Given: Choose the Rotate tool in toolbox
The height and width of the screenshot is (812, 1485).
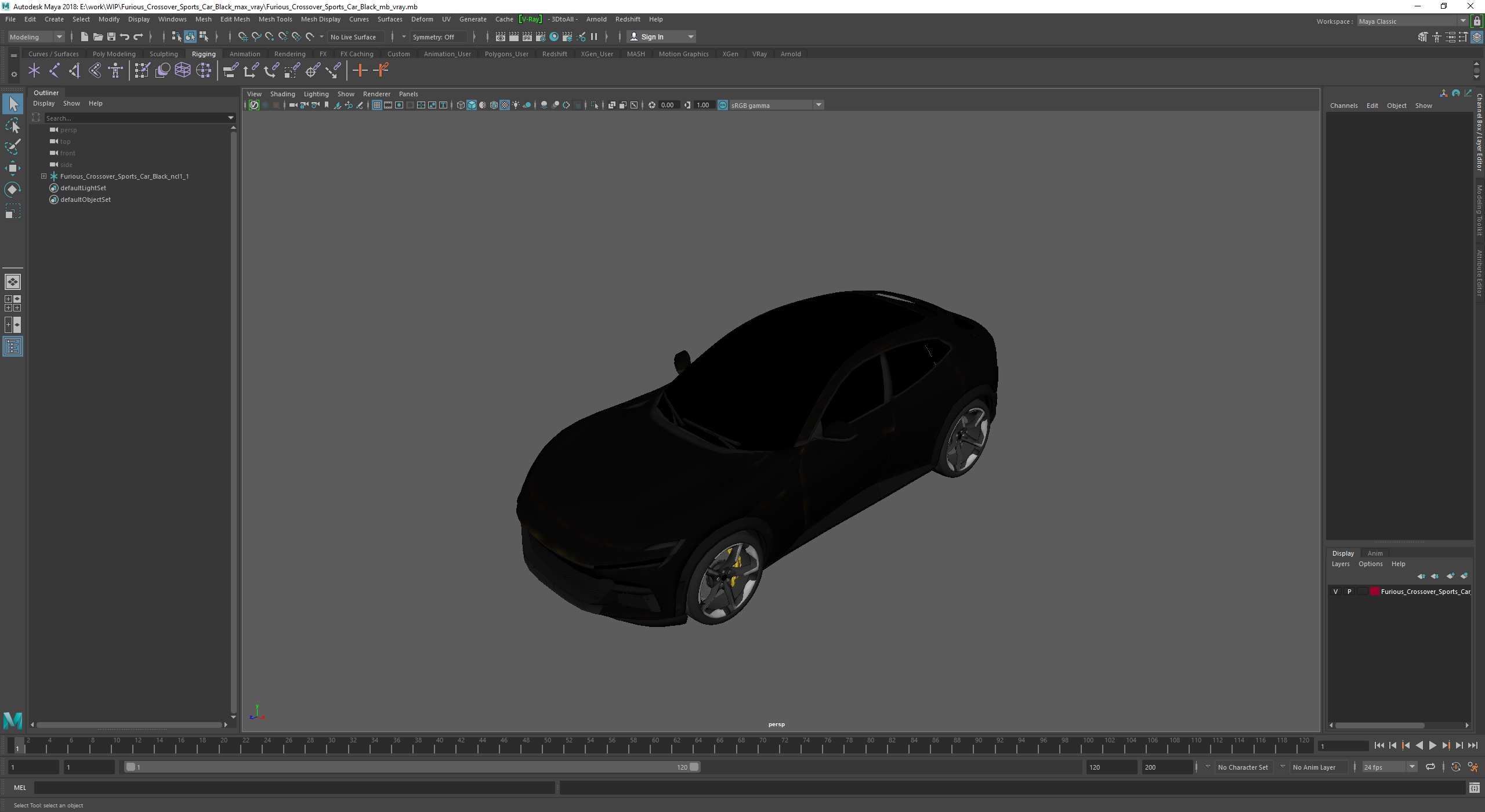Looking at the screenshot, I should click(13, 190).
